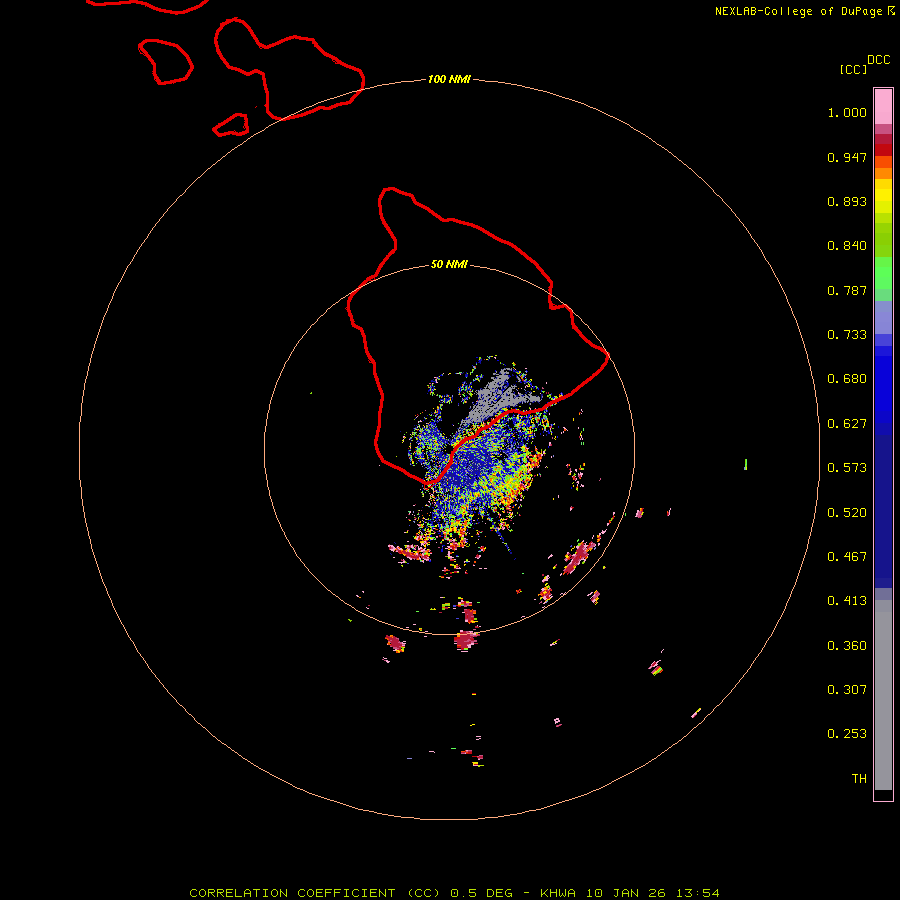The width and height of the screenshot is (900, 900).
Task: Click the 0.307 color scale value
Action: pos(847,690)
